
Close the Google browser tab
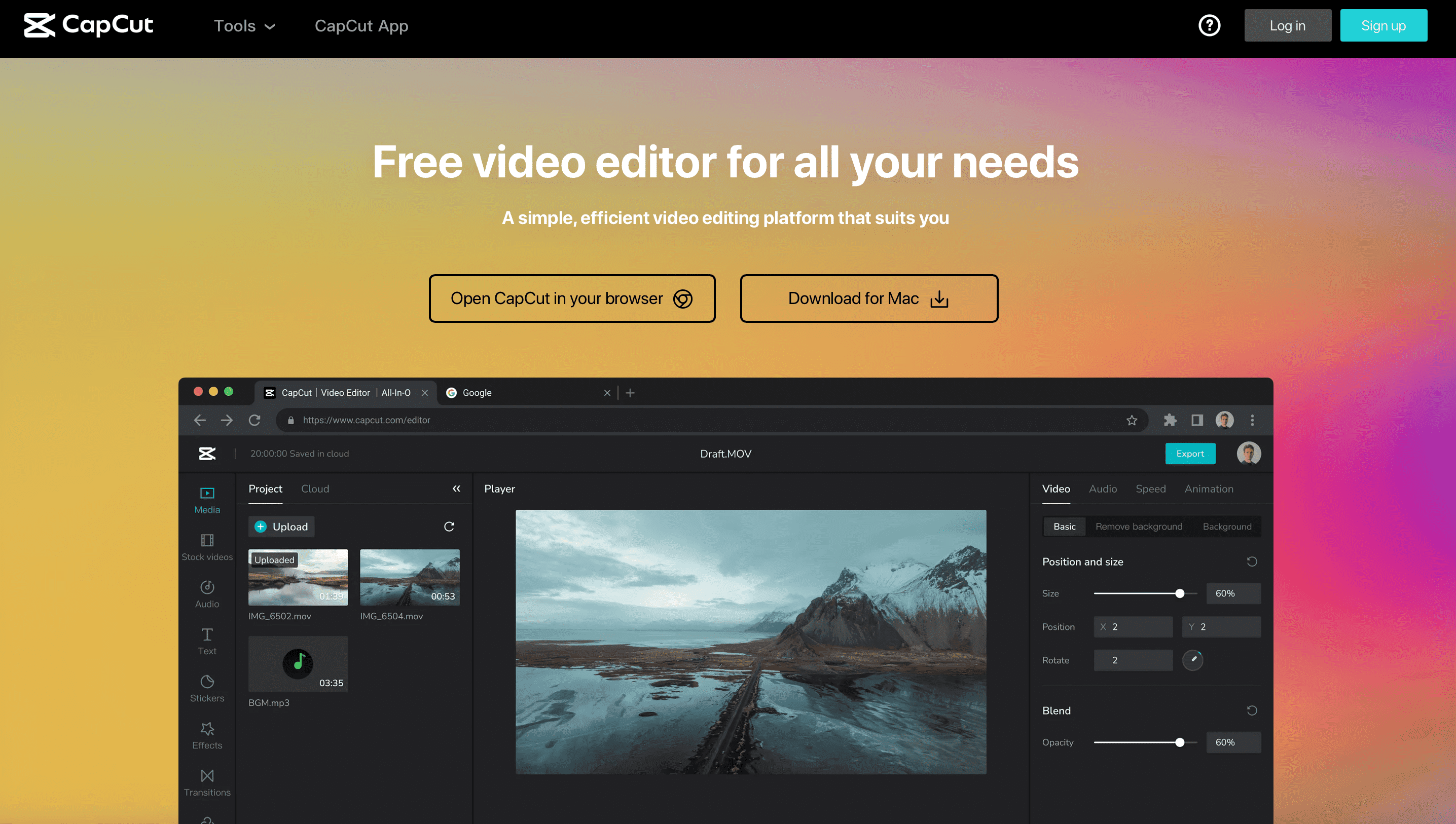click(607, 393)
